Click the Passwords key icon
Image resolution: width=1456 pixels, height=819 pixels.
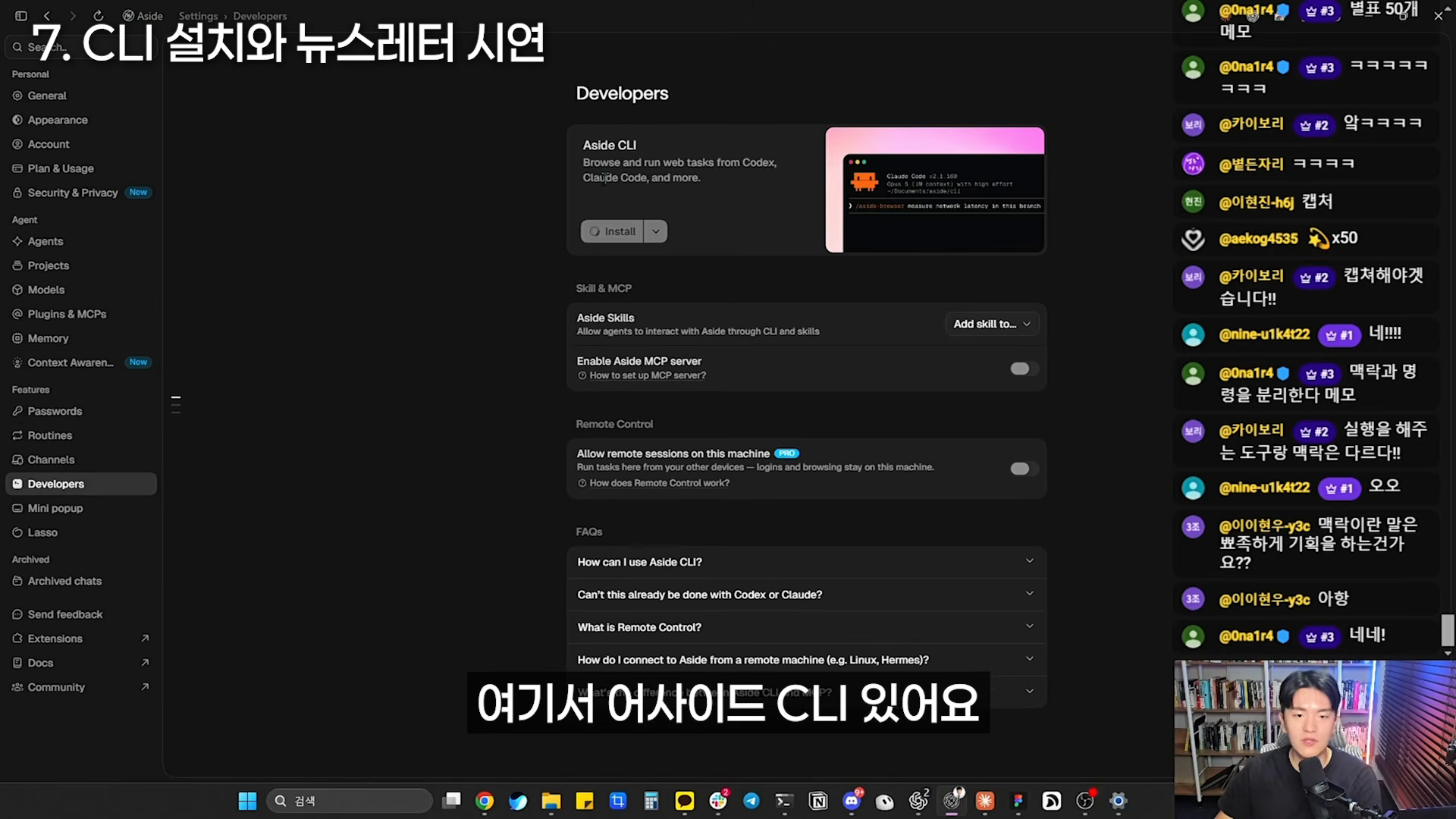(x=17, y=411)
